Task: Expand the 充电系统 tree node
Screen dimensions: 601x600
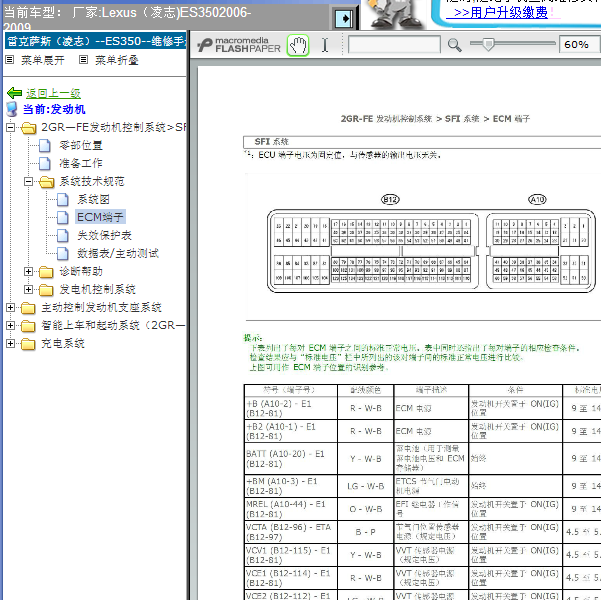Action: (x=11, y=344)
